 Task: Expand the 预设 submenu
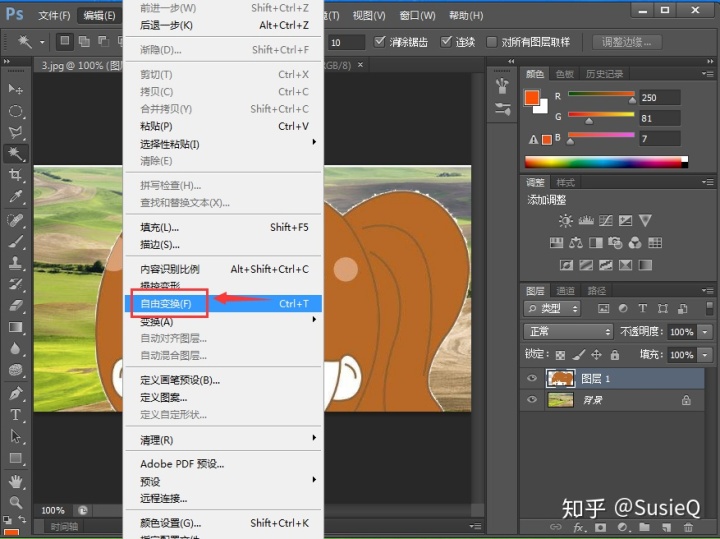tap(224, 481)
